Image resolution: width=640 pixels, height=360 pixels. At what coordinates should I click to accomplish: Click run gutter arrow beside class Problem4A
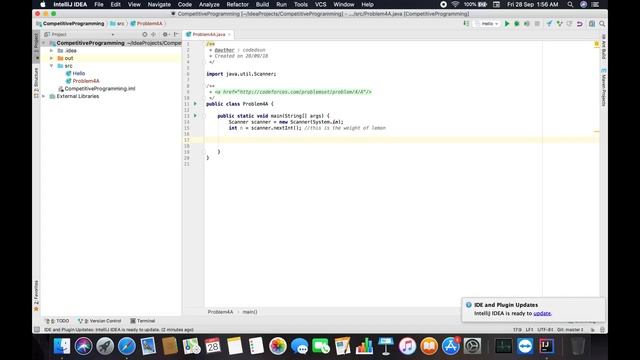195,104
